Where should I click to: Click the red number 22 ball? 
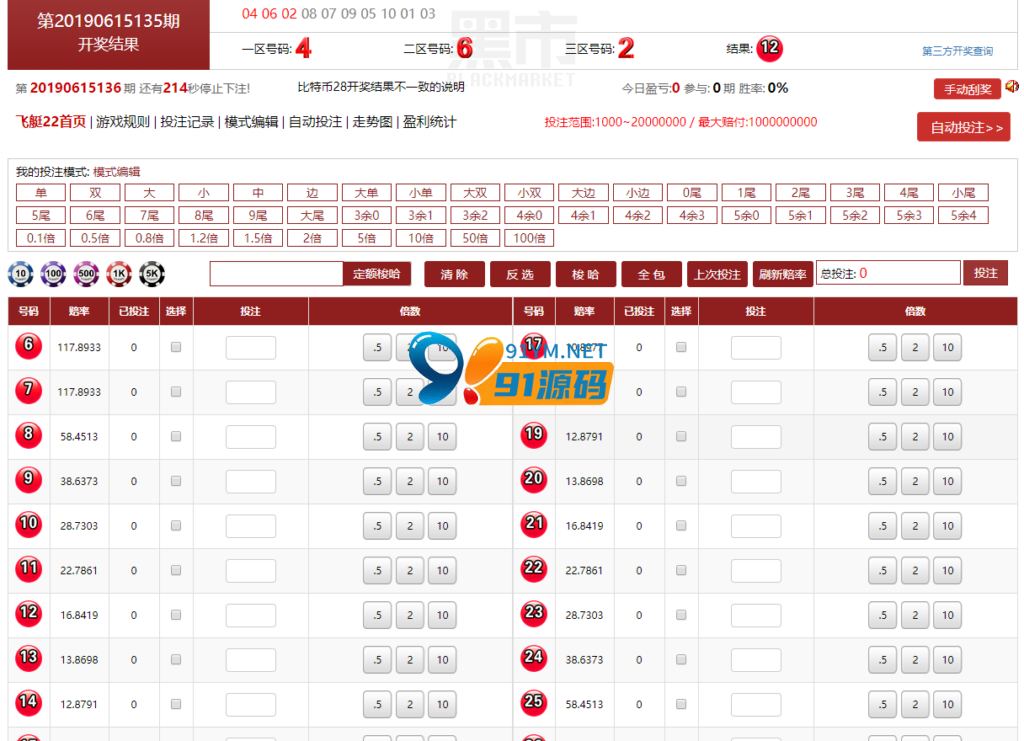point(534,569)
